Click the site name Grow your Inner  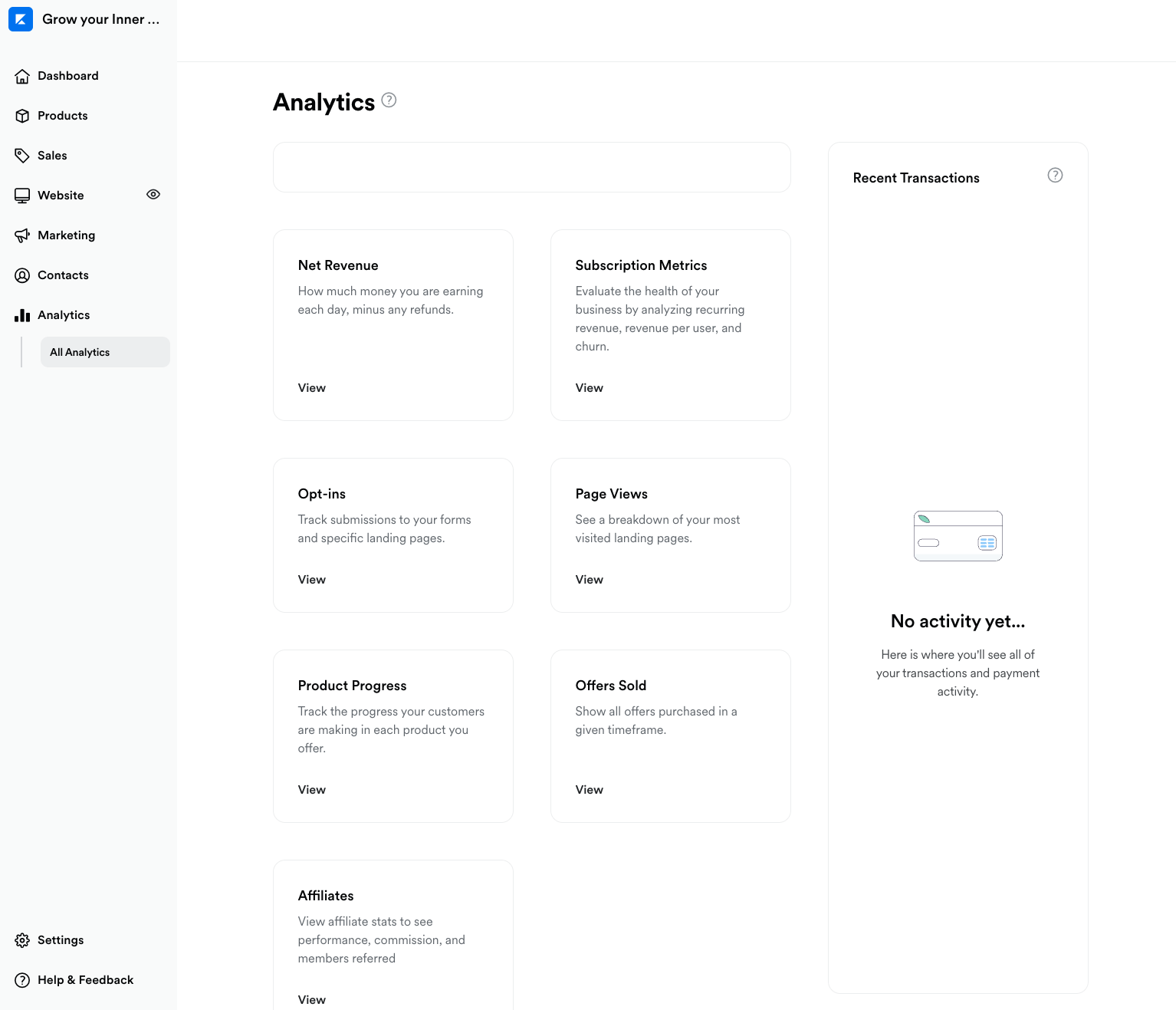click(101, 19)
